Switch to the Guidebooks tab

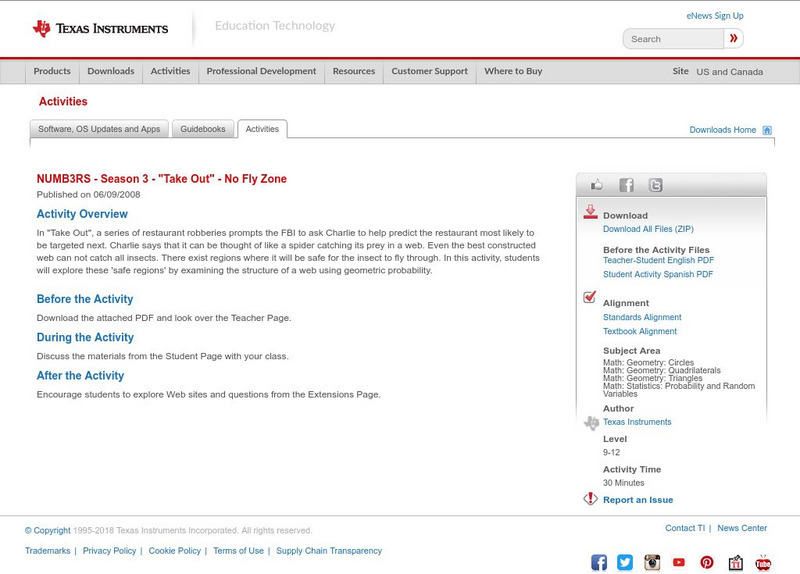(203, 129)
